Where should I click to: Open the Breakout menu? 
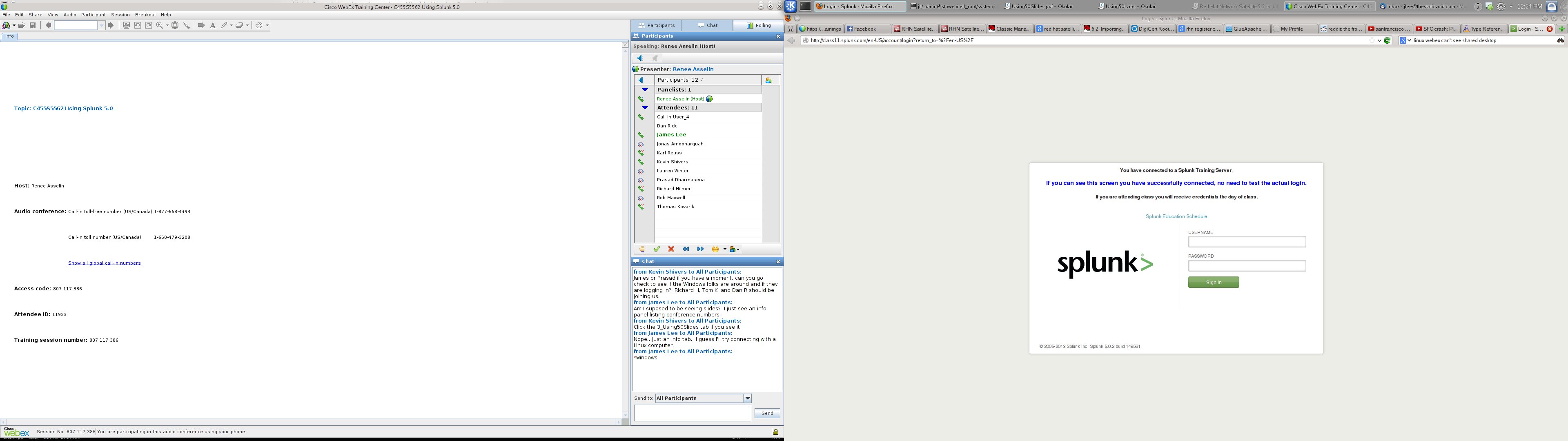pos(145,15)
